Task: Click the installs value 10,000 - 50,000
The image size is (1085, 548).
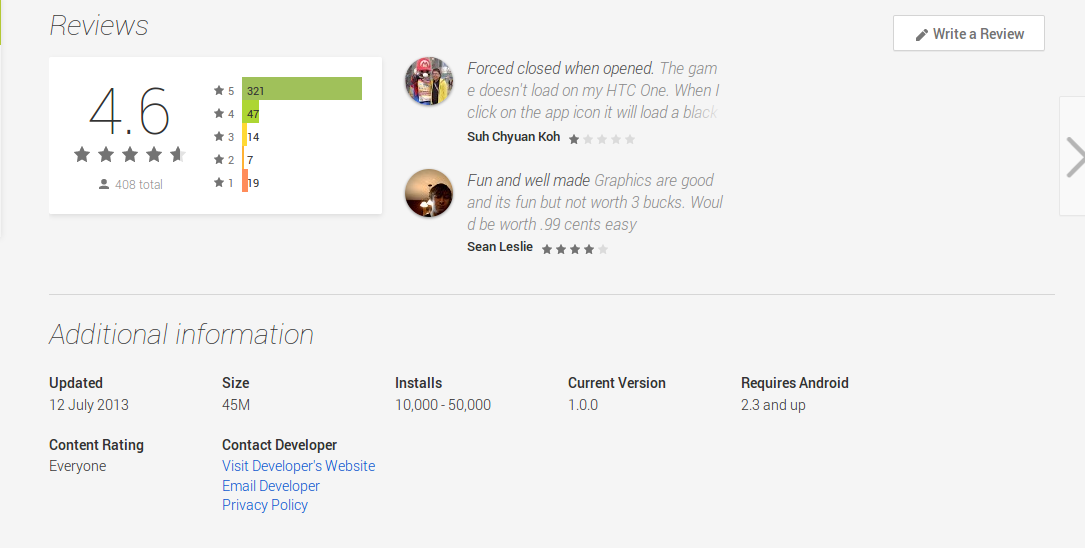Action: [443, 405]
